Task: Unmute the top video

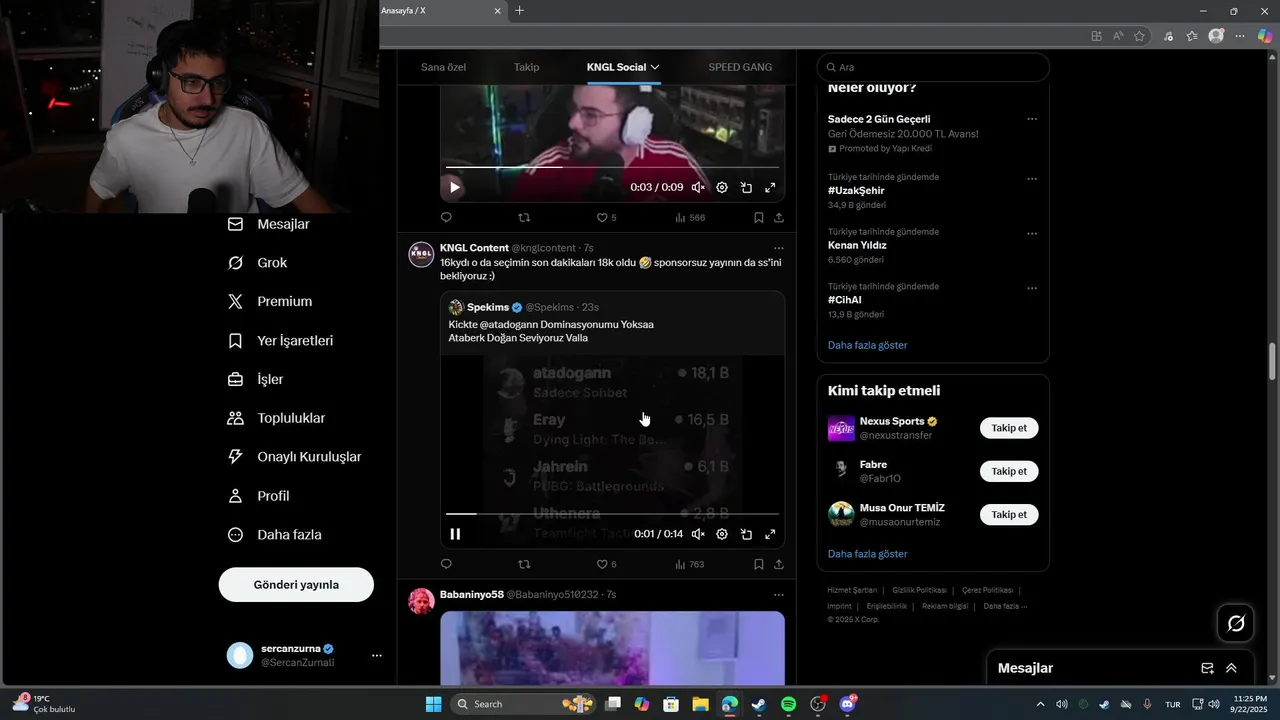Action: 698,187
